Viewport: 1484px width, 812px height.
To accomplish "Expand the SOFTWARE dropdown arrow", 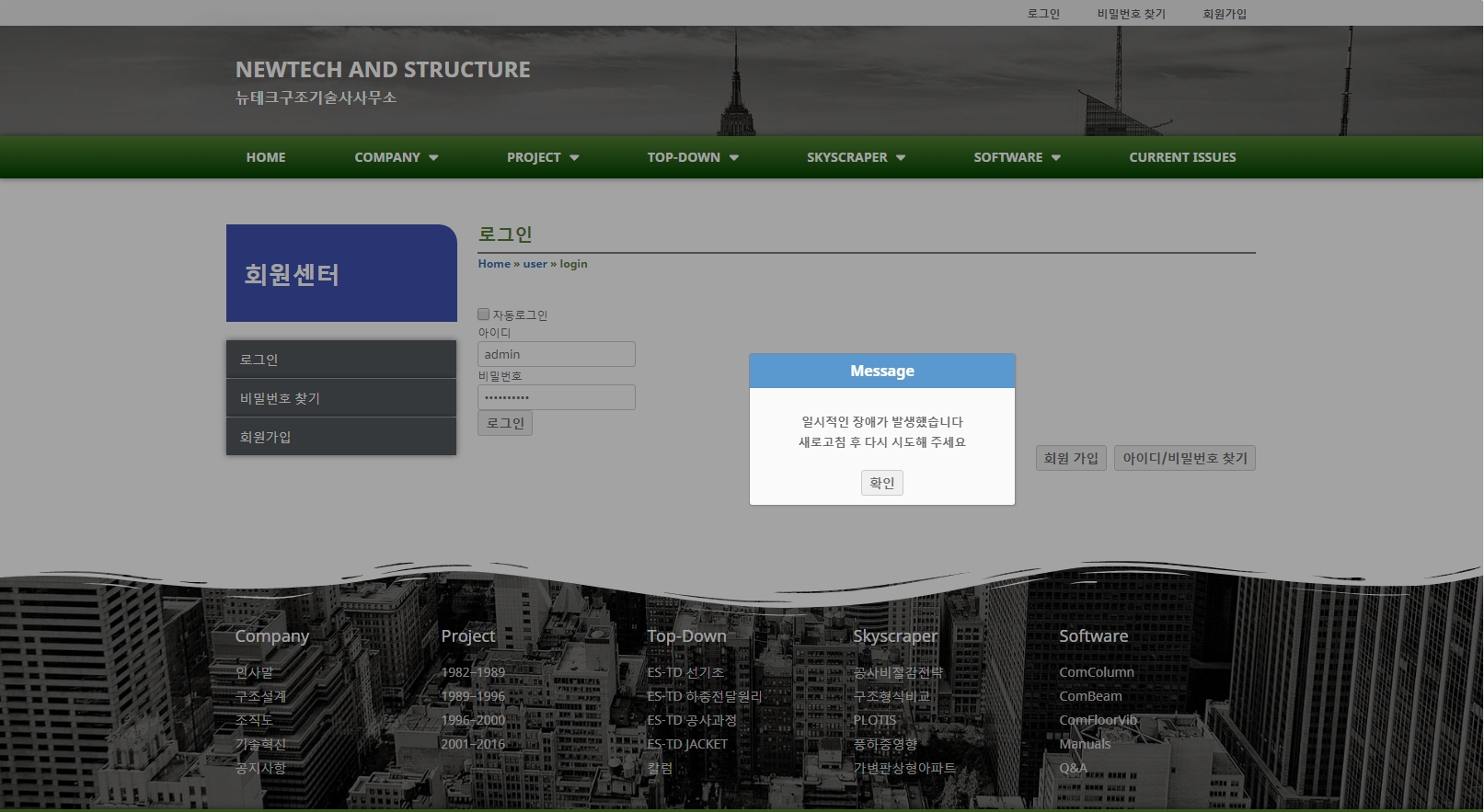I will pyautogui.click(x=1056, y=158).
